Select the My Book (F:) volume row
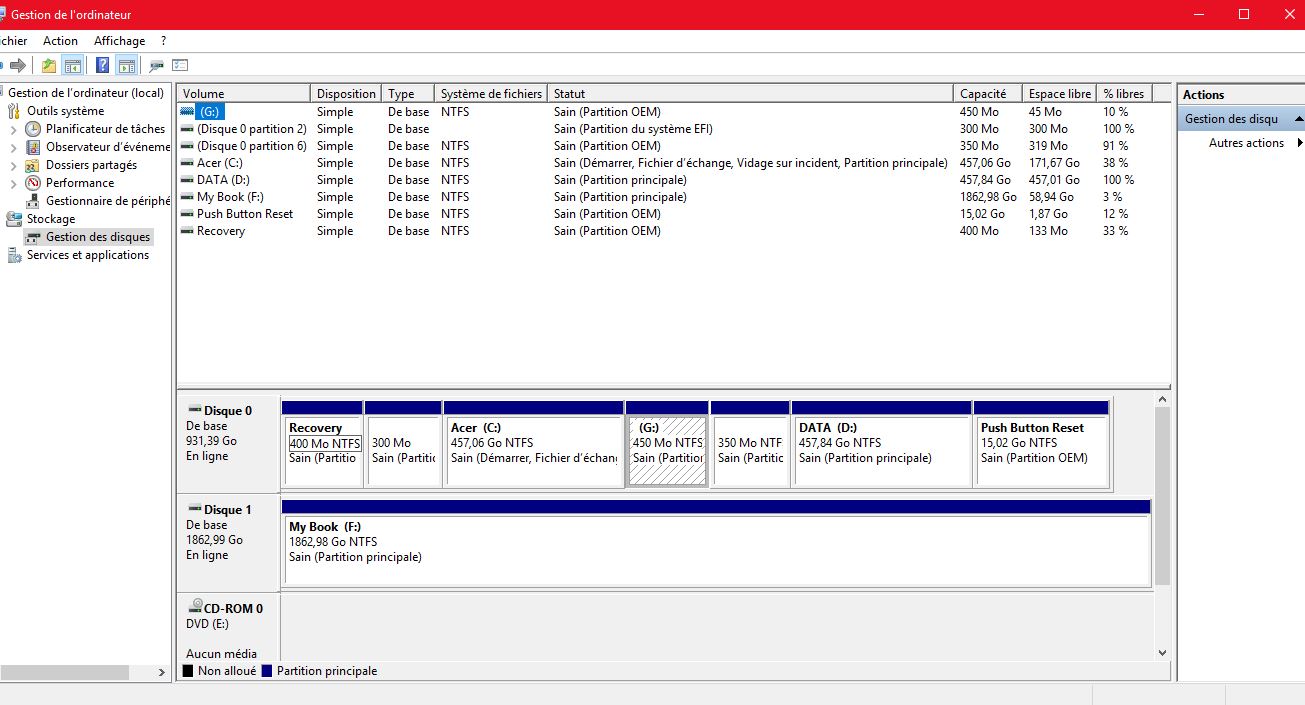This screenshot has height=705, width=1305. click(x=230, y=197)
